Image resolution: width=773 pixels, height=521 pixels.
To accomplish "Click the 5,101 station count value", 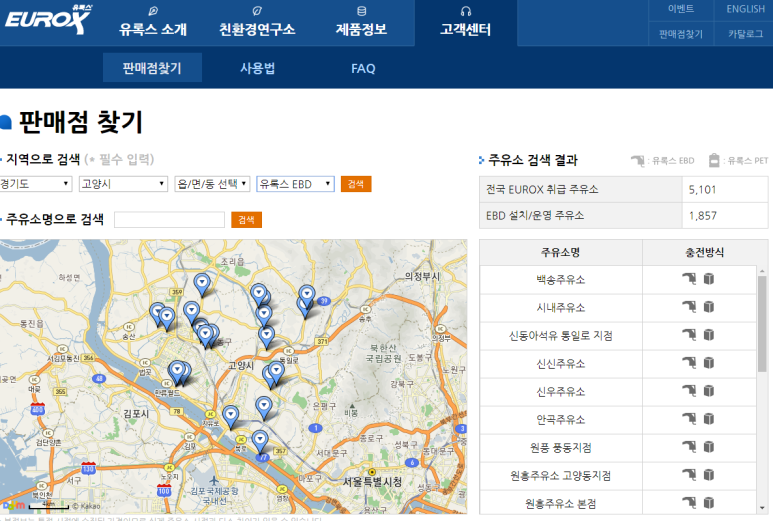I will (x=703, y=190).
